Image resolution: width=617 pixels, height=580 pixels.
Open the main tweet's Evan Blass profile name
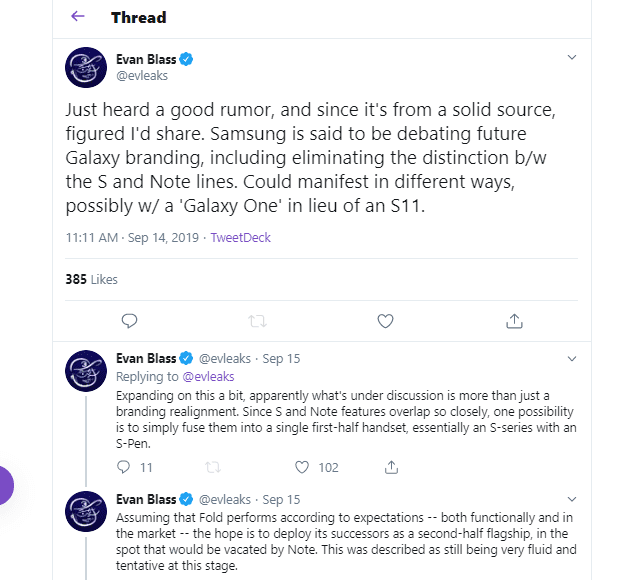click(146, 59)
